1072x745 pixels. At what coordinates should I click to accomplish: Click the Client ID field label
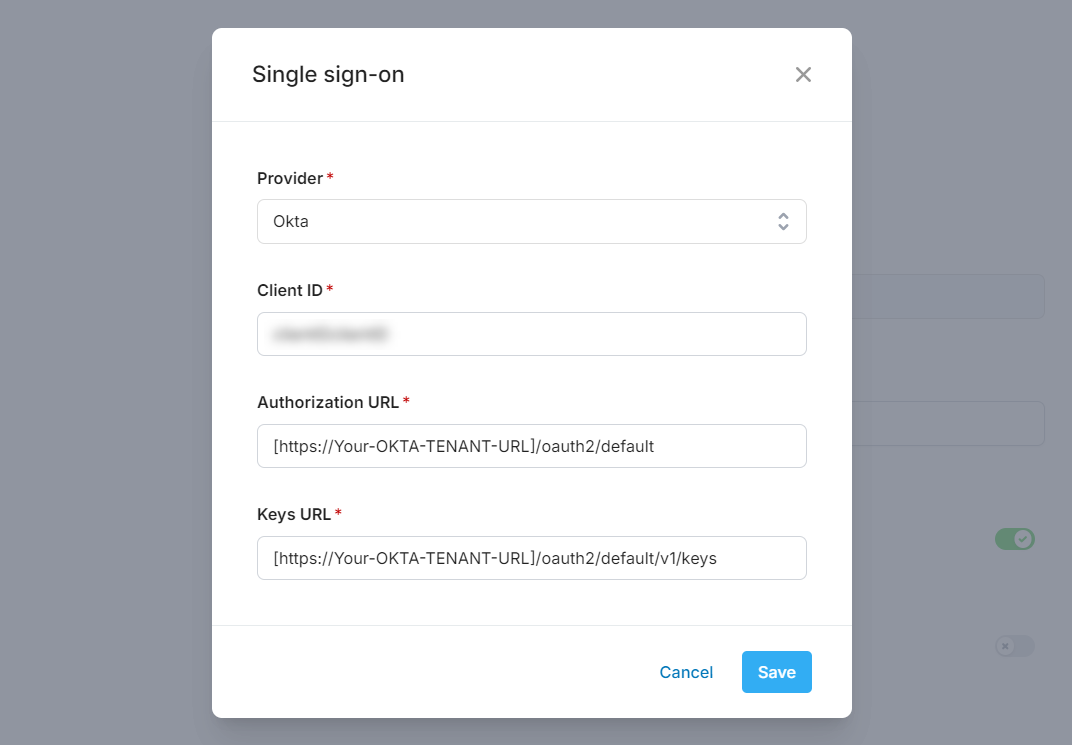point(290,291)
